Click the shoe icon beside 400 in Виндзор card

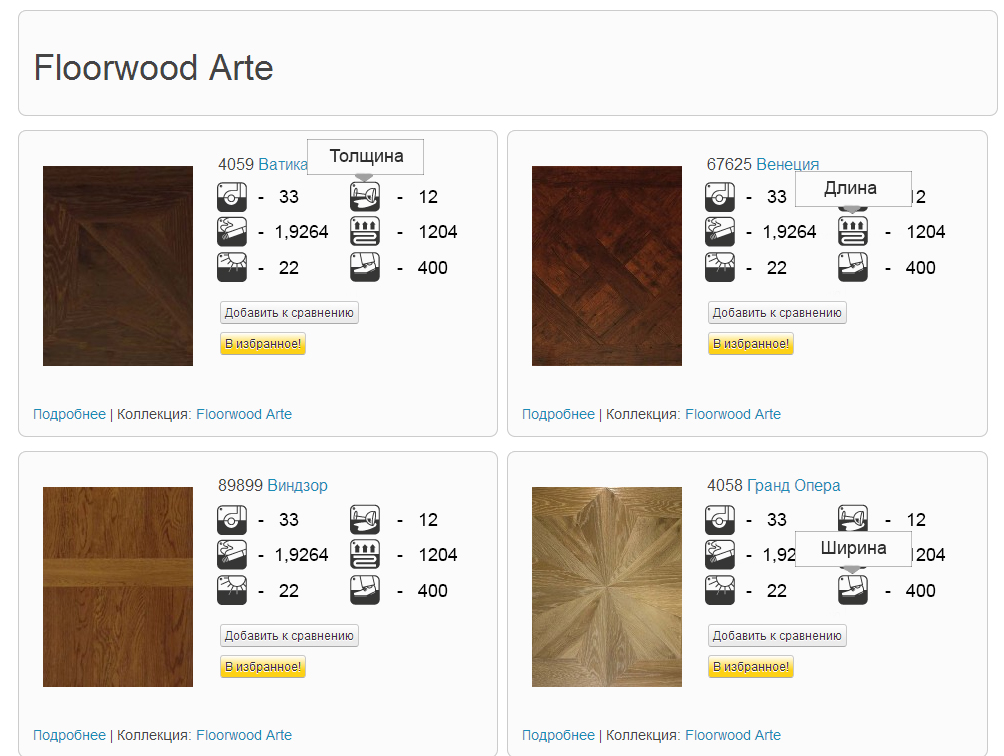[365, 590]
